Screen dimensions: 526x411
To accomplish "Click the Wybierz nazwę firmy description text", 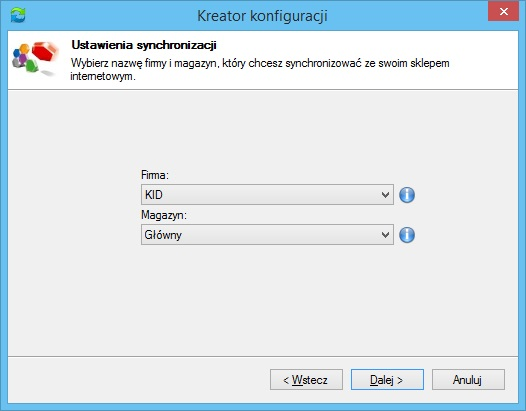I will tap(260, 69).
